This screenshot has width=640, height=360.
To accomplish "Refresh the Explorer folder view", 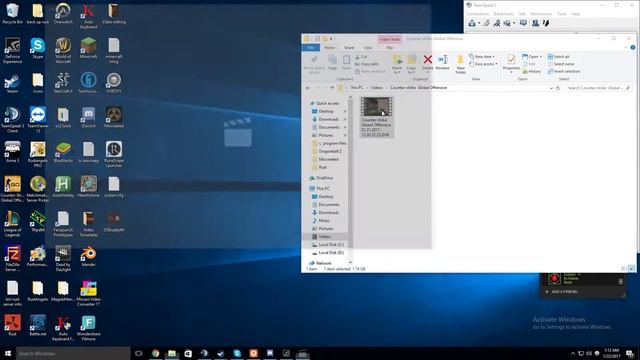I will [x=558, y=88].
